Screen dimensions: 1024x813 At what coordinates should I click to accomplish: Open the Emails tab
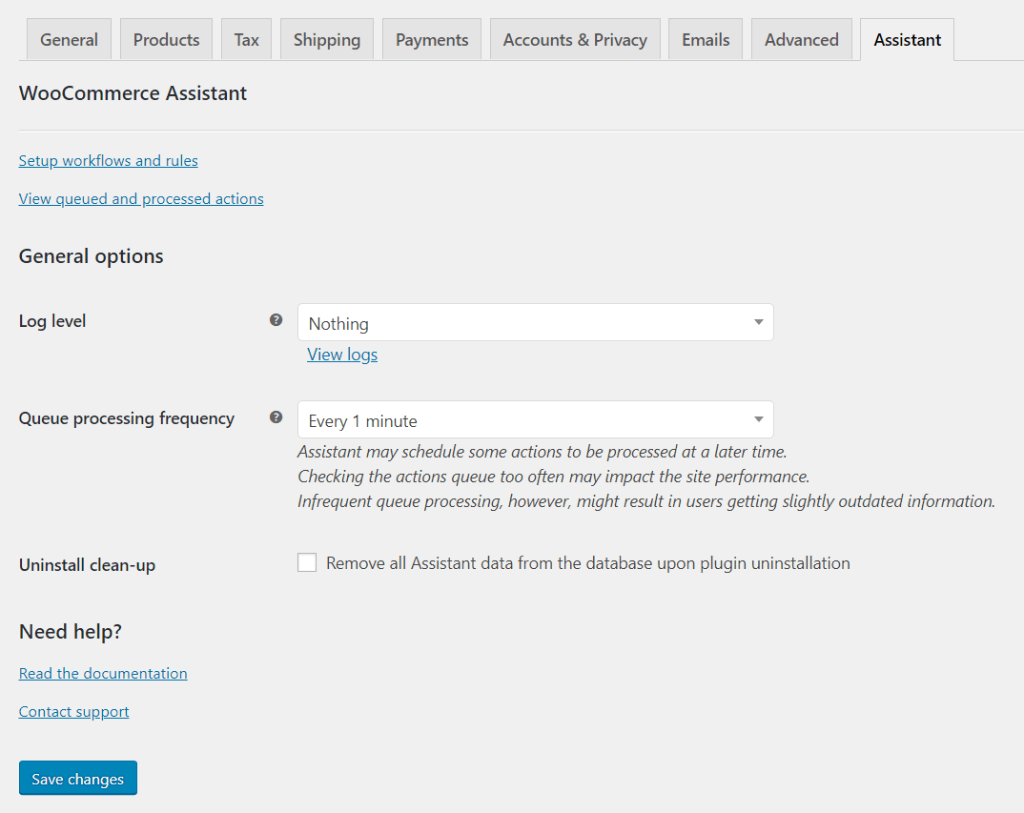pyautogui.click(x=705, y=40)
